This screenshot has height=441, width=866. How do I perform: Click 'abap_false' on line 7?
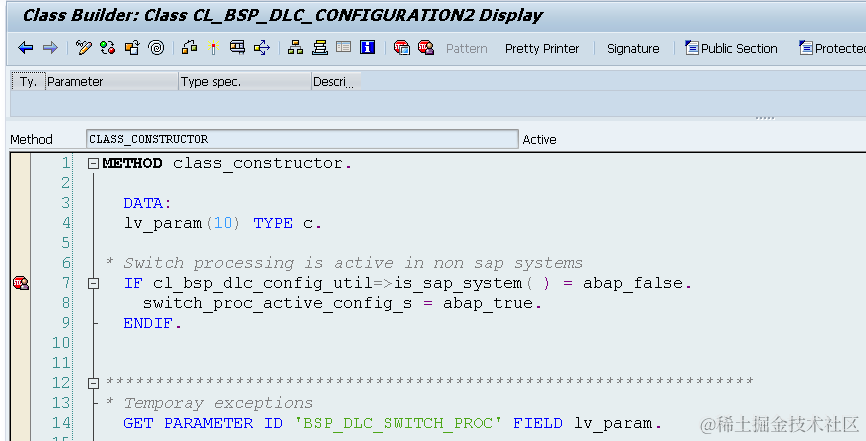click(633, 284)
